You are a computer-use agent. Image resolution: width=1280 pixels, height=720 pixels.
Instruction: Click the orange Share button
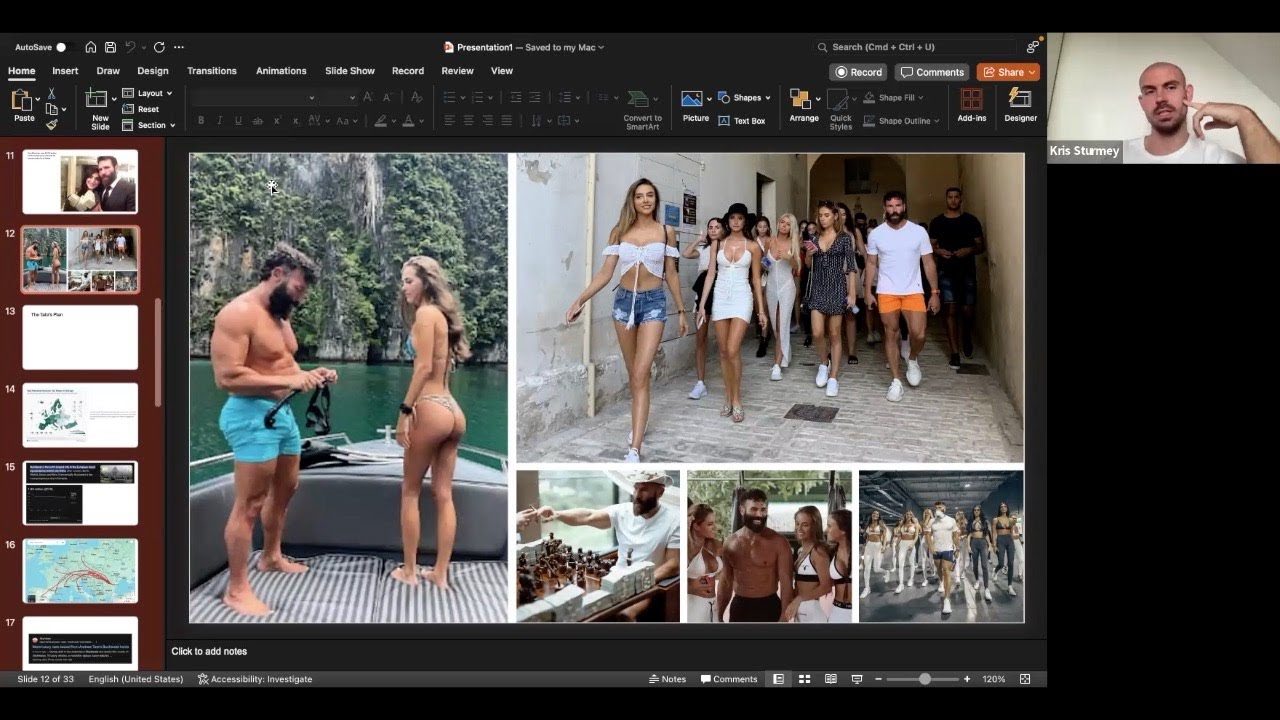[1008, 72]
